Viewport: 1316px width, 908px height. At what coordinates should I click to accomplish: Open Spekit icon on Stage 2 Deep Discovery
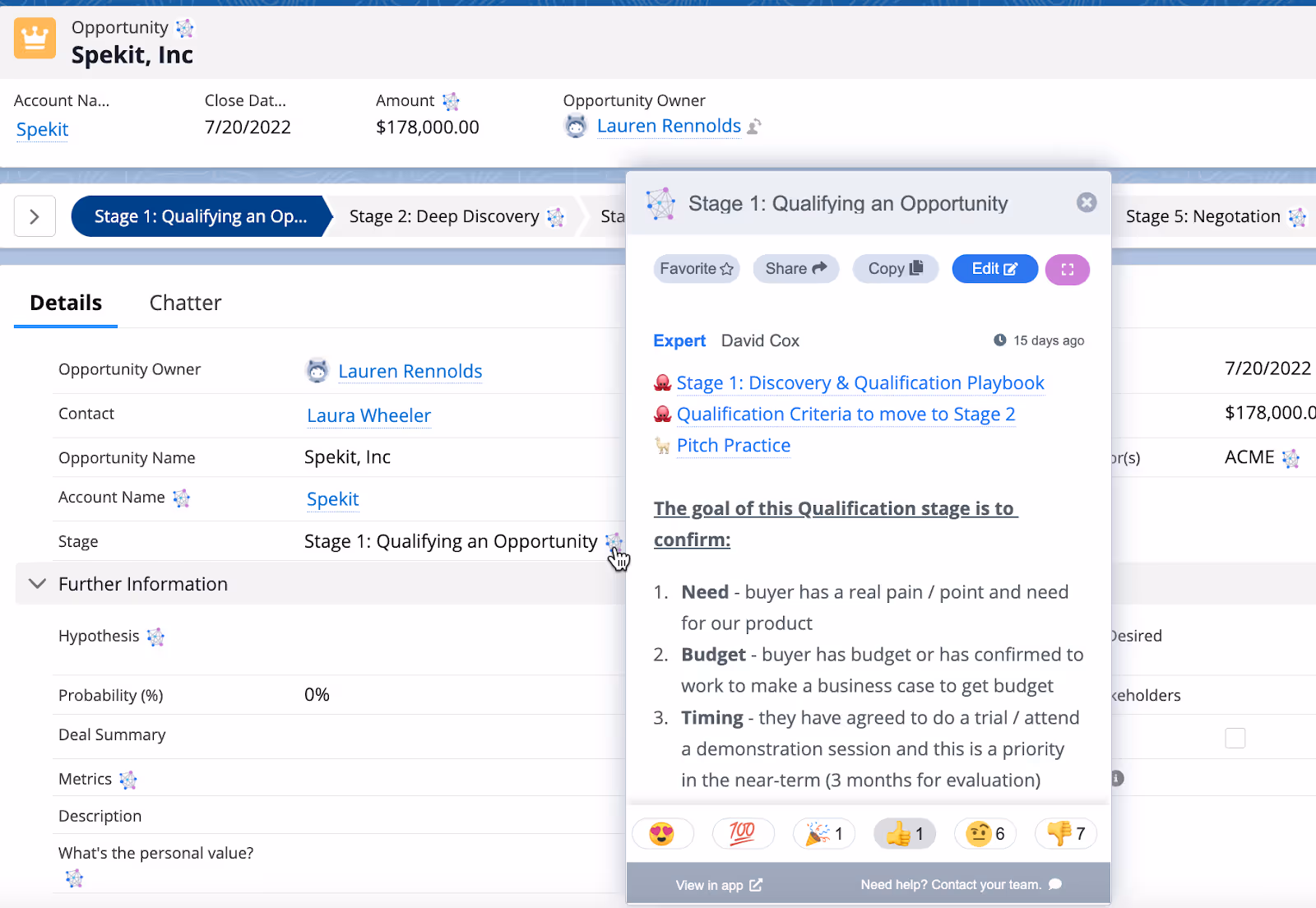pos(556,217)
